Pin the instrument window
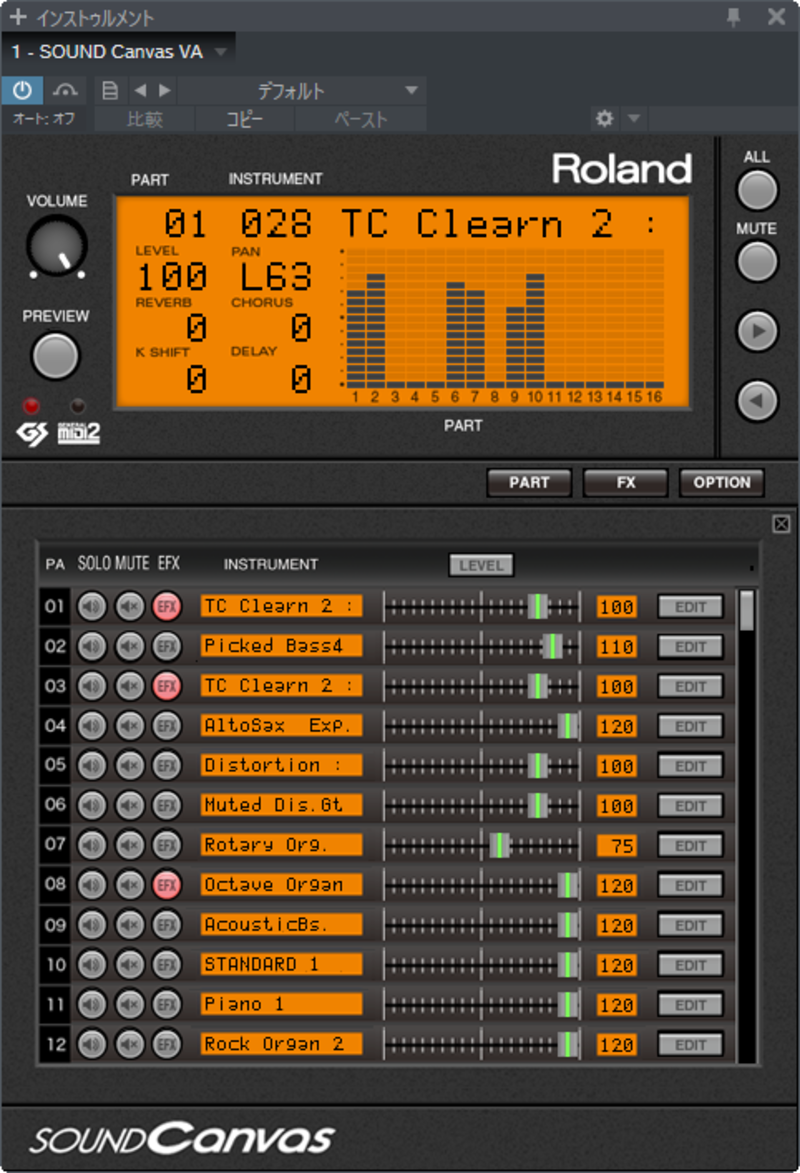The height and width of the screenshot is (1173, 800). pyautogui.click(x=733, y=16)
